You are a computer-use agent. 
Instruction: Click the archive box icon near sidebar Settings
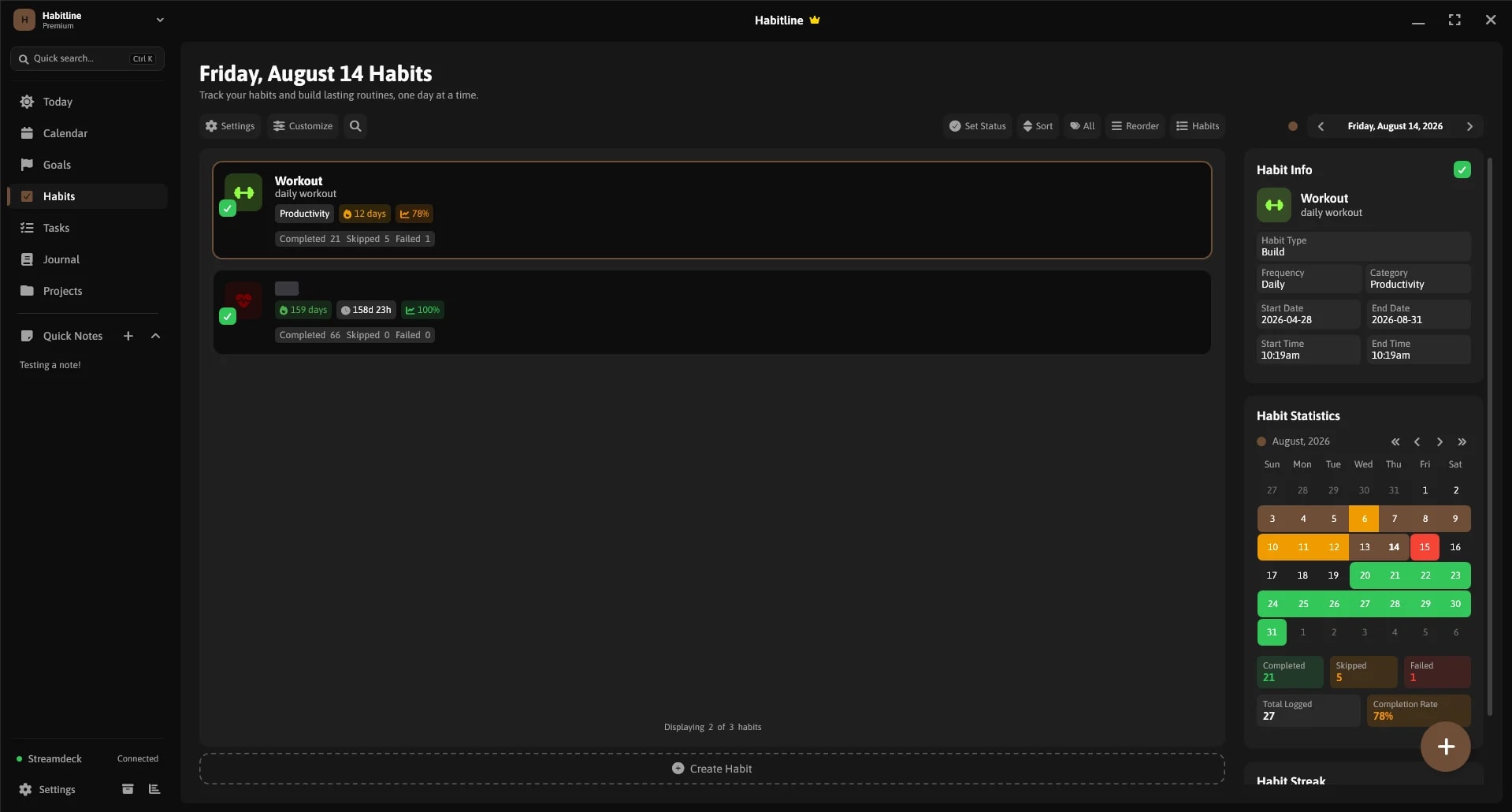[128, 789]
